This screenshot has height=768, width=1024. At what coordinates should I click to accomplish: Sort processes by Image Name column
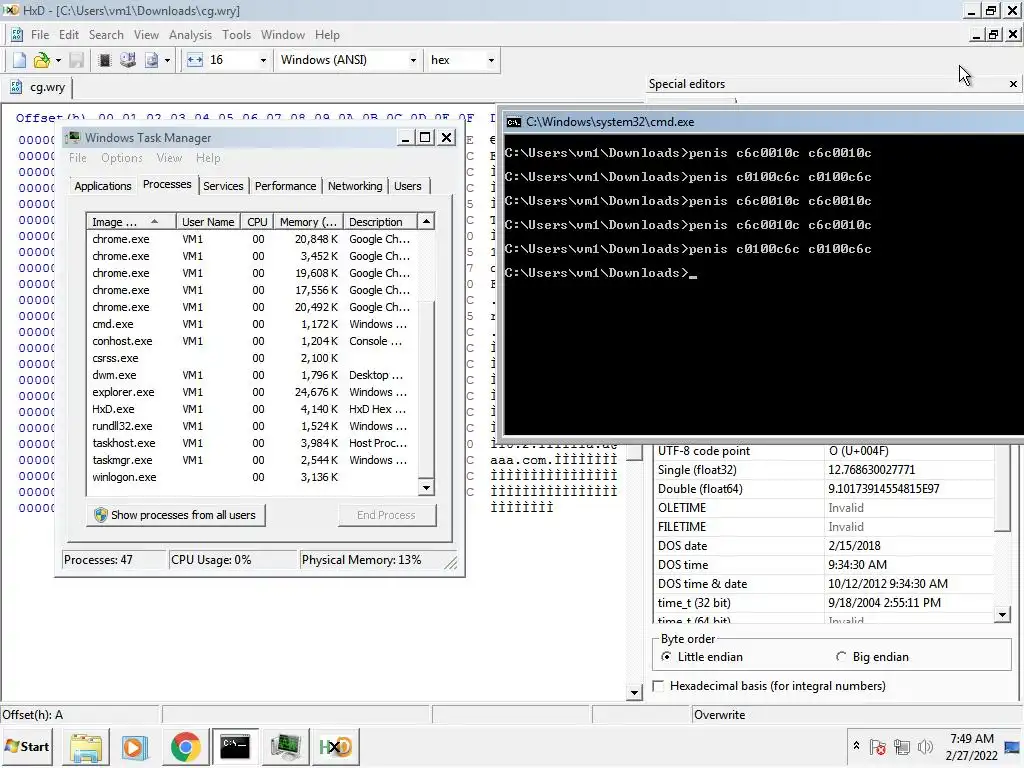pyautogui.click(x=131, y=222)
